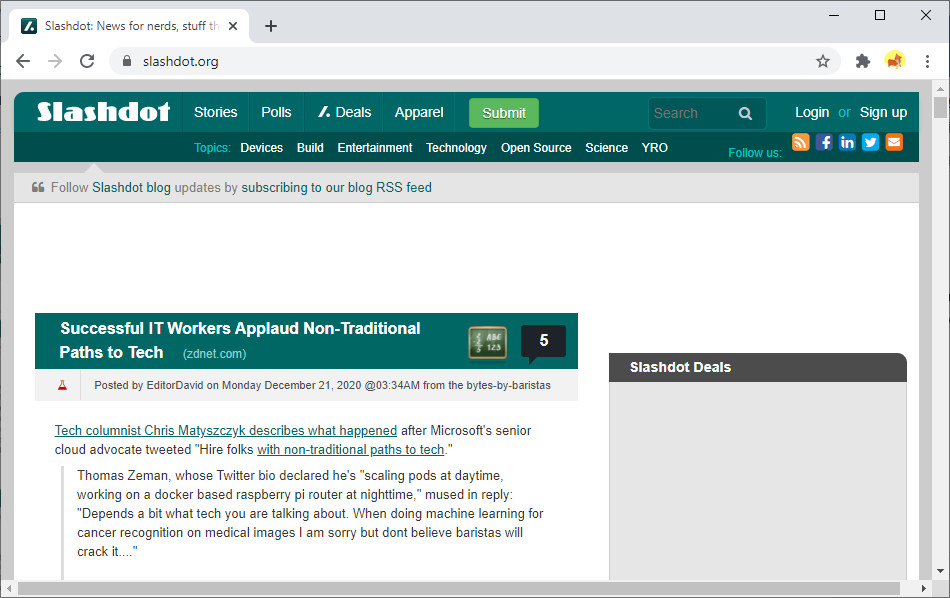Click the search magnifier icon

coord(745,113)
